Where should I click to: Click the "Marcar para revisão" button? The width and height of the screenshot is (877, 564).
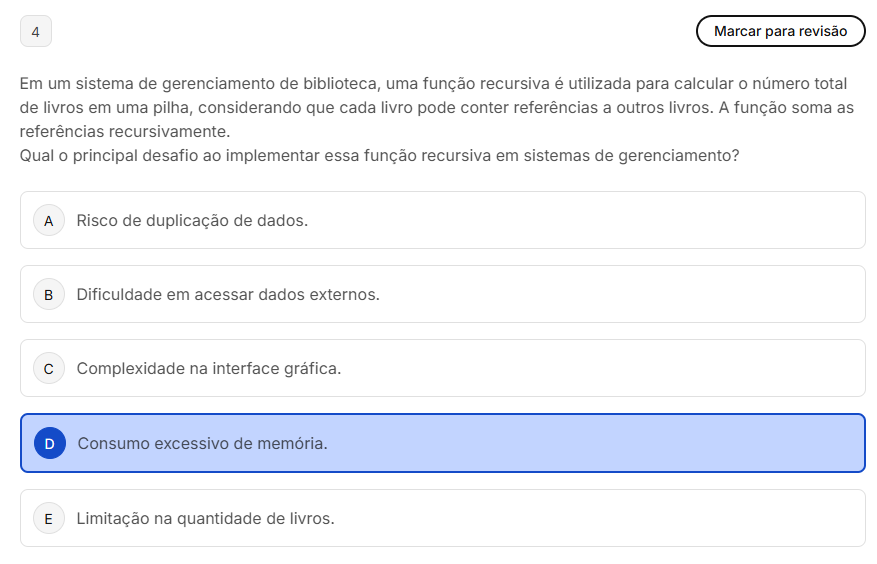[780, 31]
